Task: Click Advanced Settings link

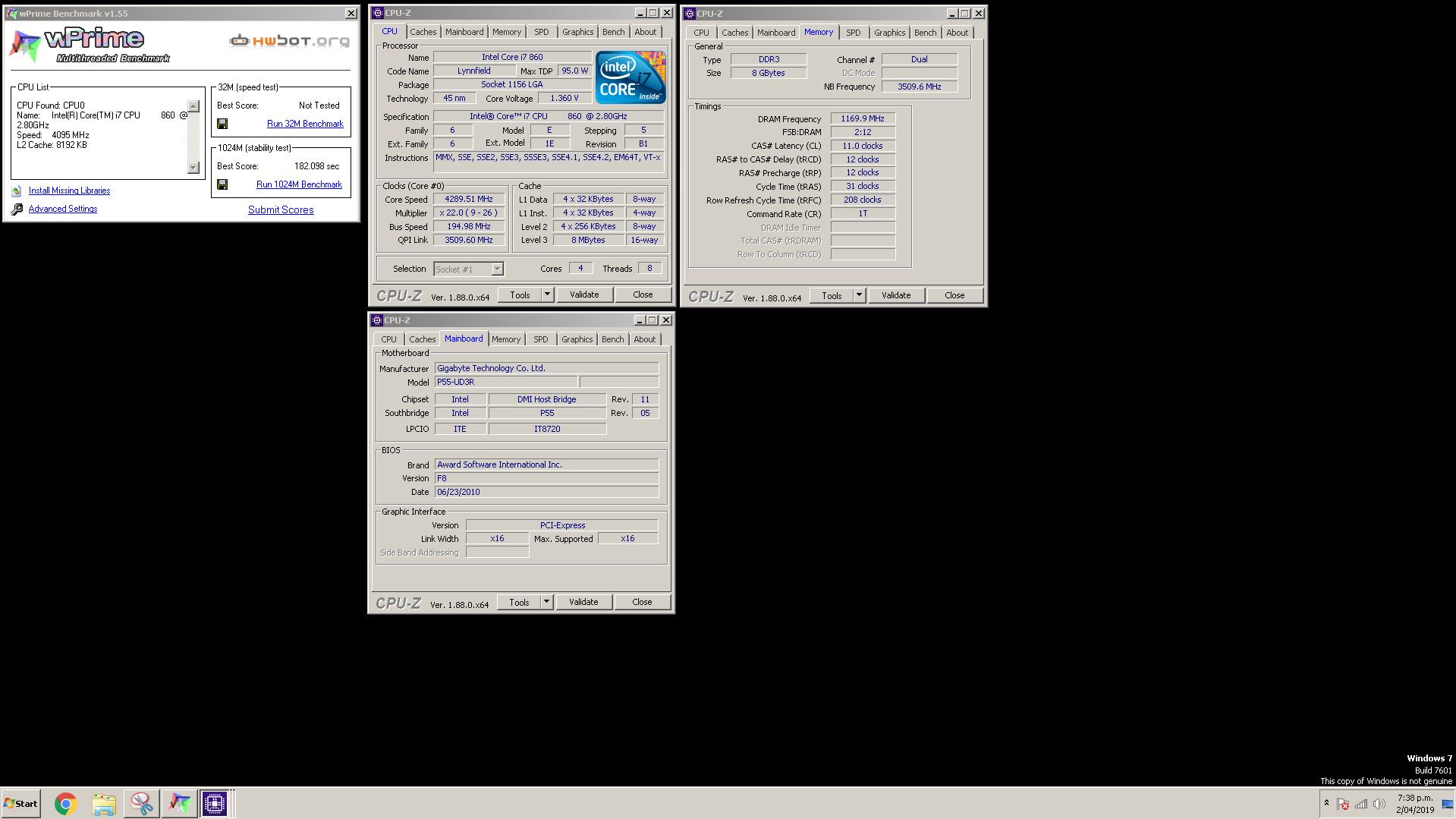Action: (x=63, y=209)
